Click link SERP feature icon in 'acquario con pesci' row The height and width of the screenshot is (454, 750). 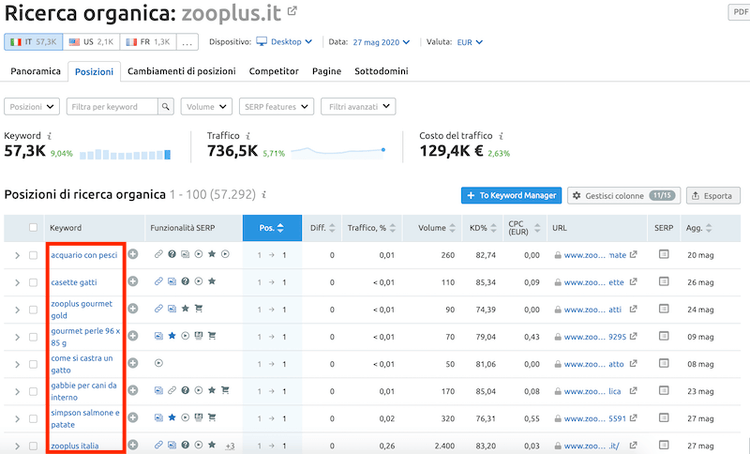(158, 255)
